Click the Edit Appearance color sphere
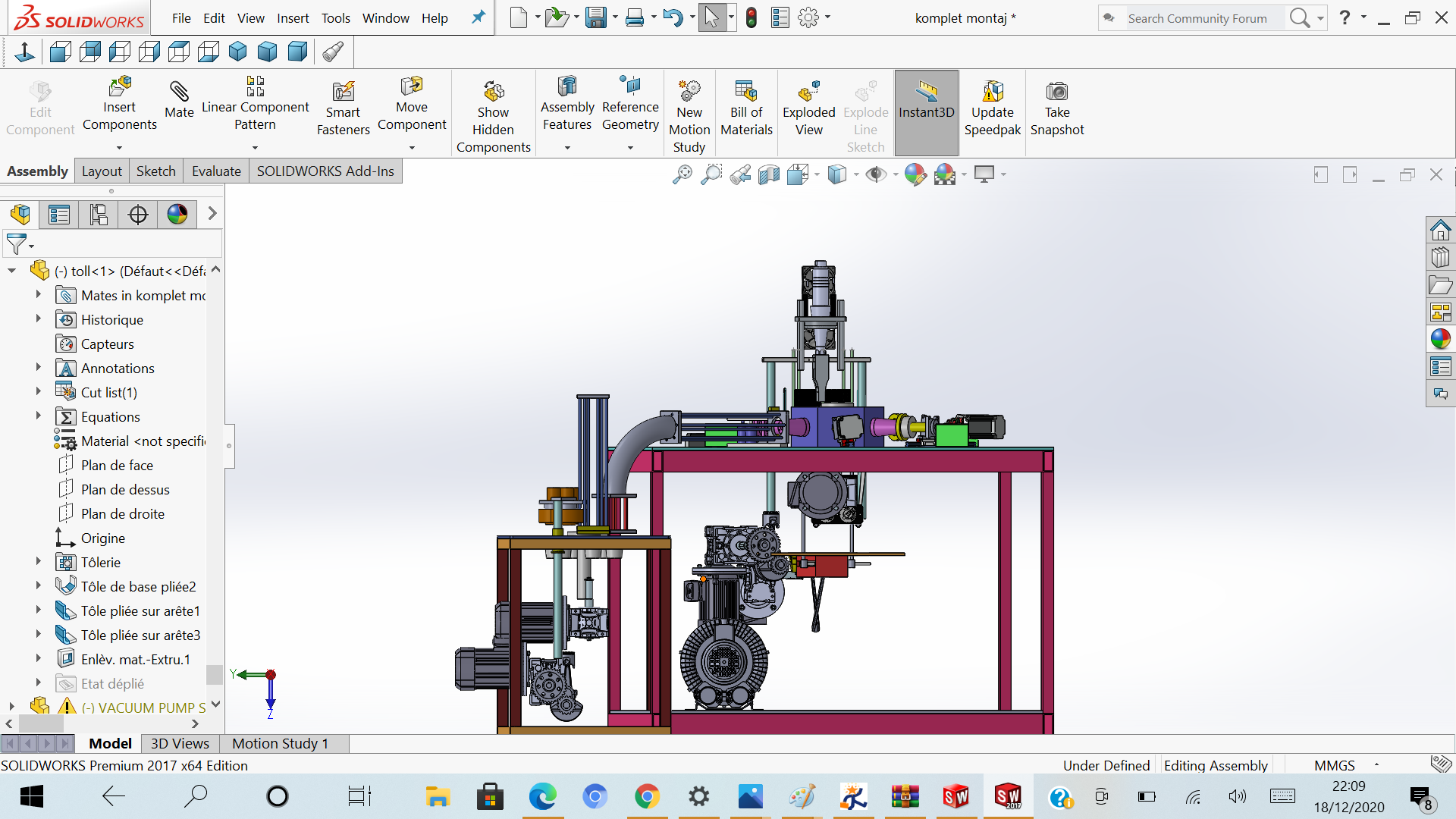Image resolution: width=1456 pixels, height=819 pixels. coord(915,175)
